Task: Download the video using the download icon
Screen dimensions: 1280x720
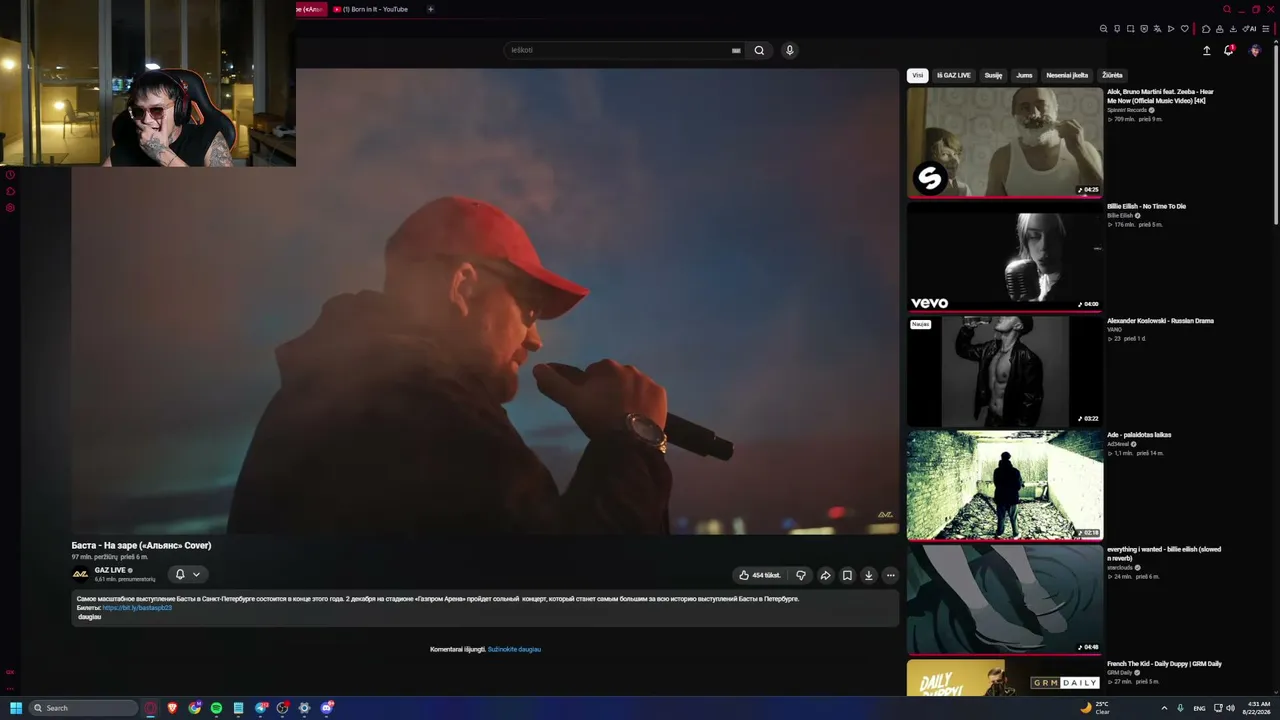Action: 869,575
